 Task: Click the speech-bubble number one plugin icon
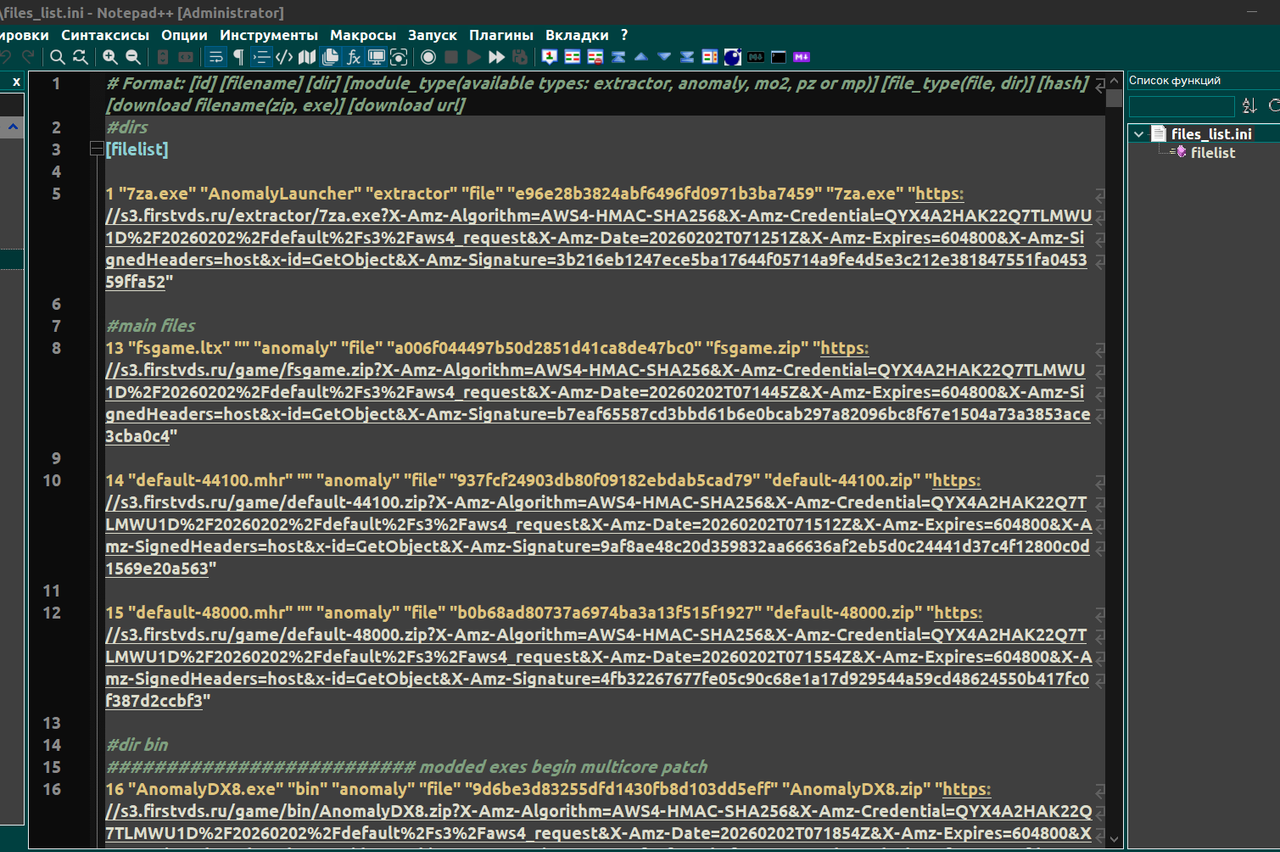[x=549, y=57]
